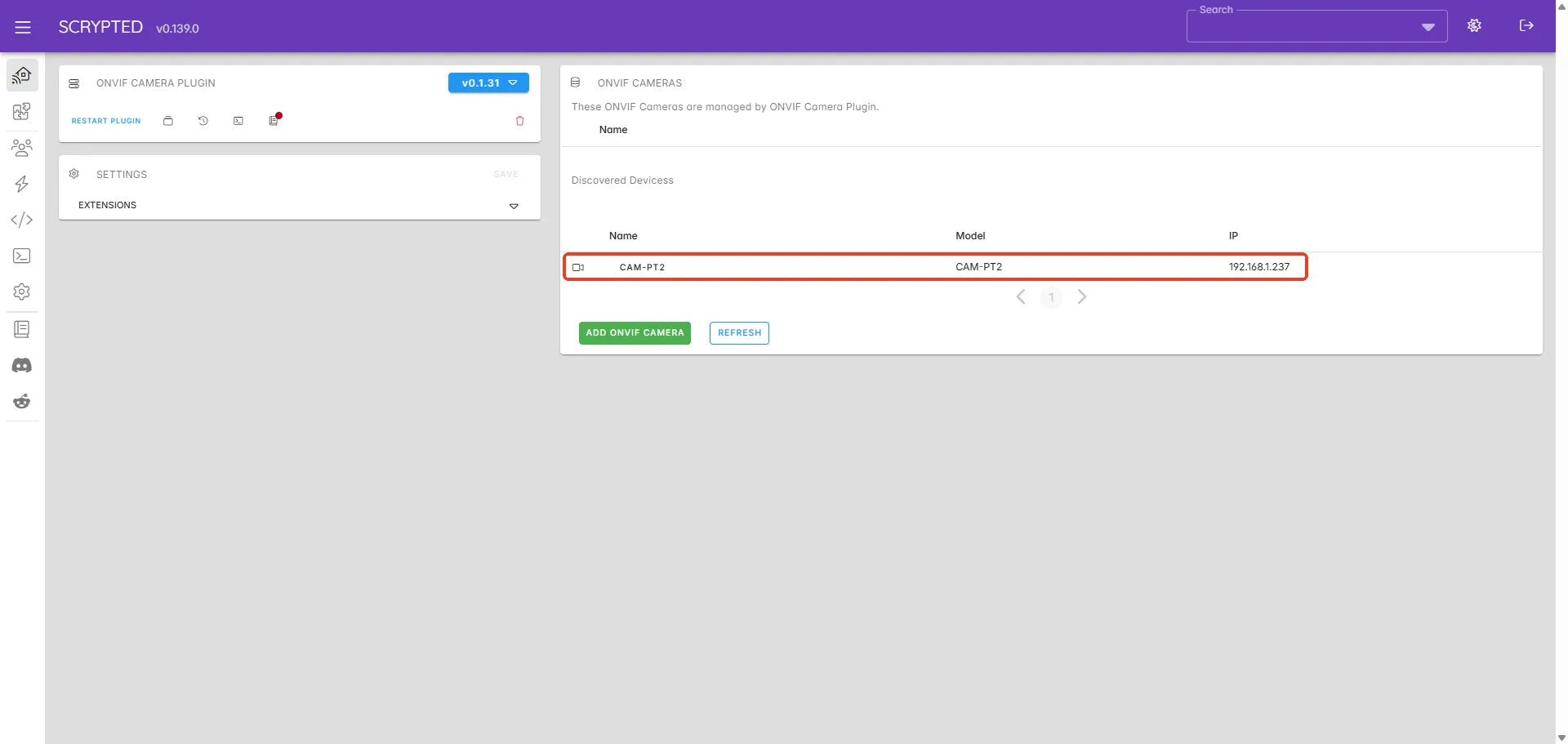Open the Reddit sidebar icon

22,401
